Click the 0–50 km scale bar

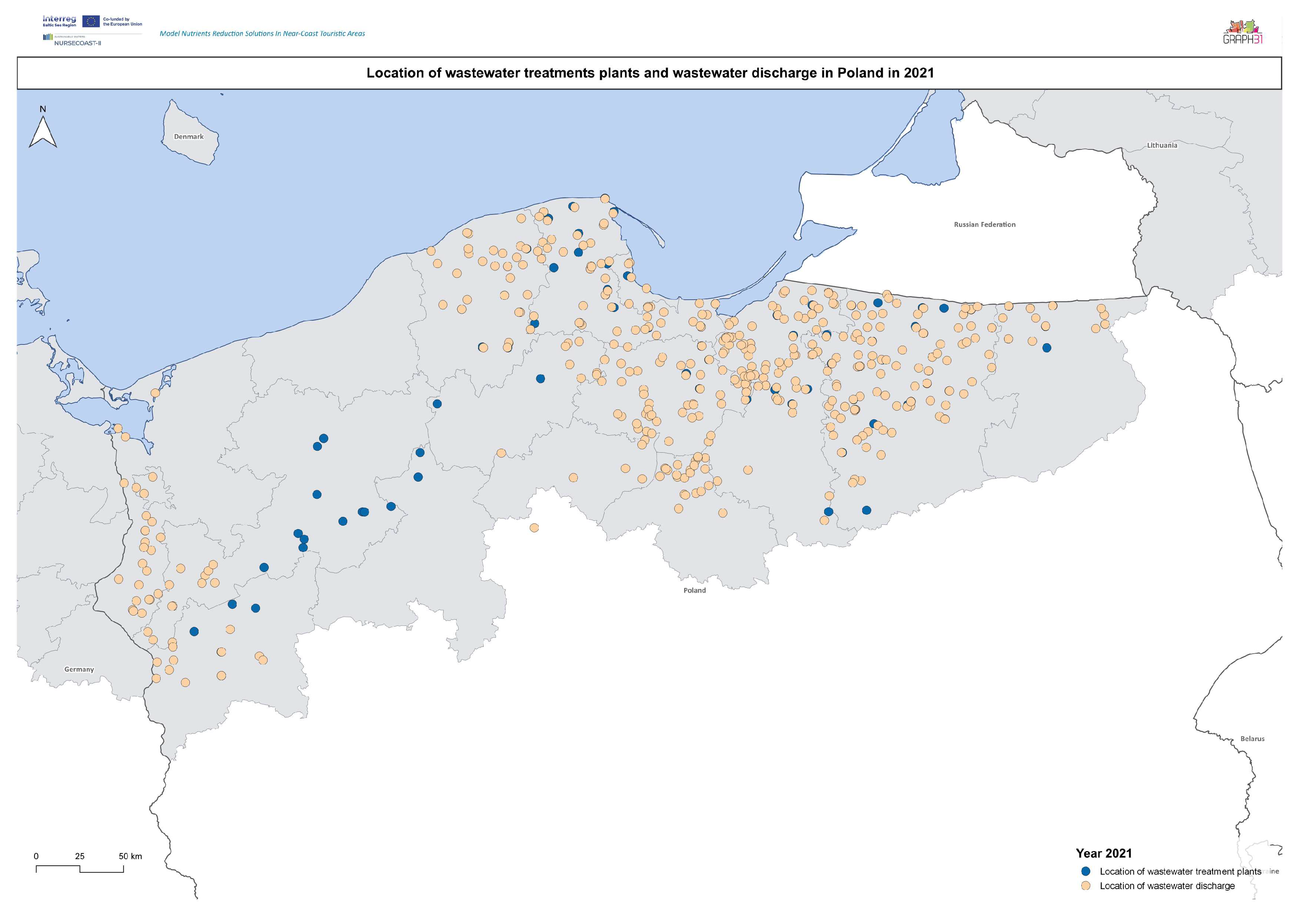(80, 868)
